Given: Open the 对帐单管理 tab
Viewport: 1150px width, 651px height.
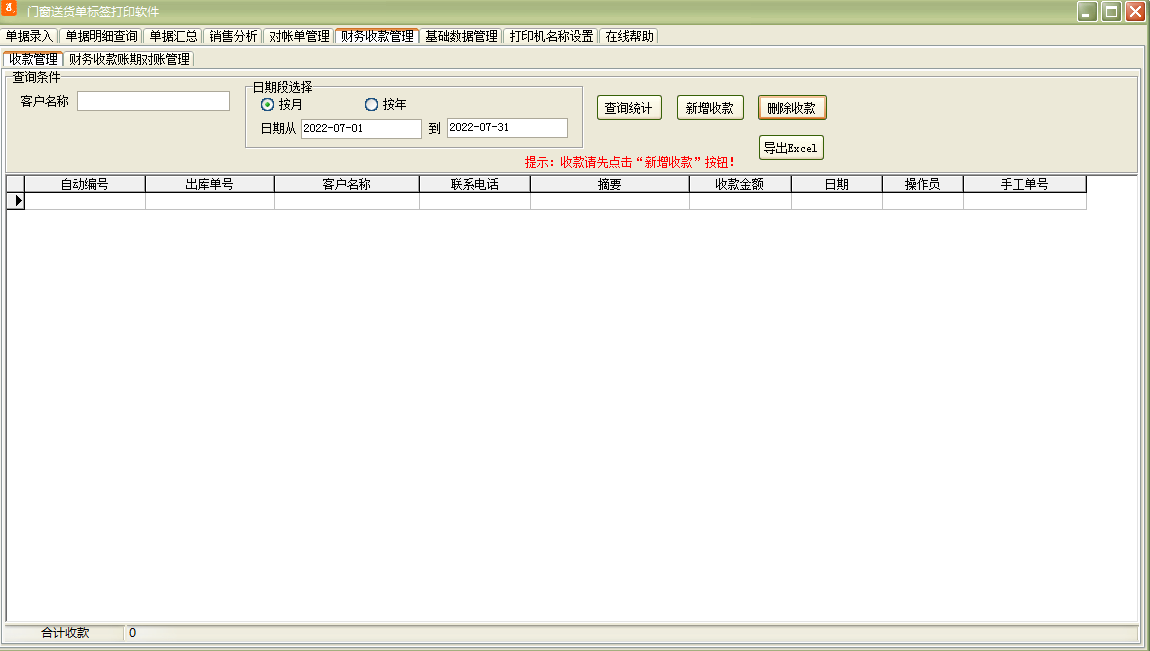Looking at the screenshot, I should (x=299, y=36).
